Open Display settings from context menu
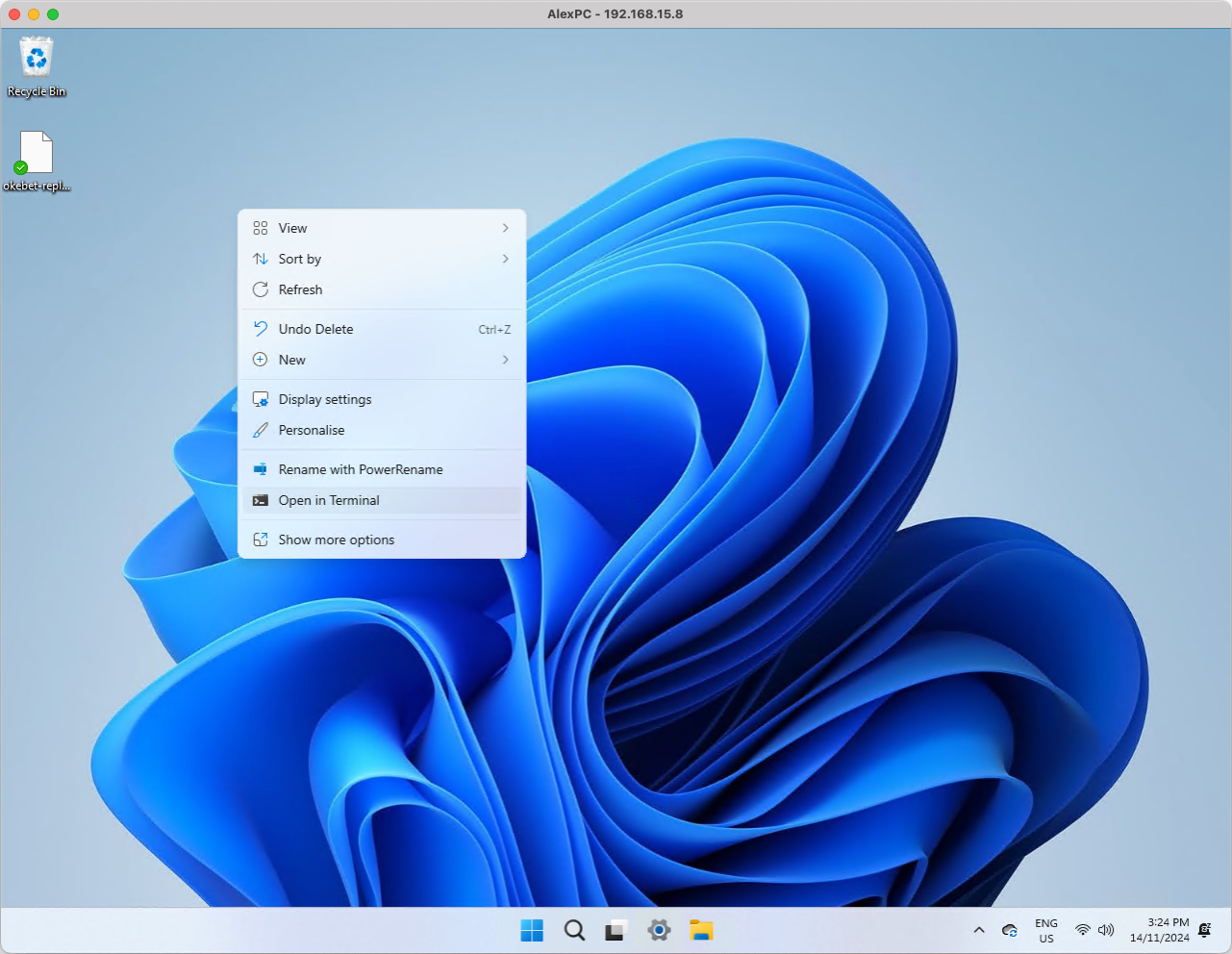This screenshot has height=954, width=1232. click(382, 399)
